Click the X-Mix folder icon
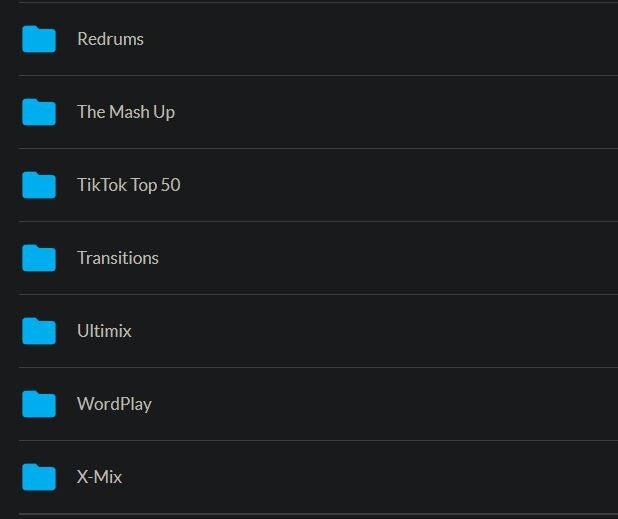Viewport: 618px width, 519px height. [39, 477]
